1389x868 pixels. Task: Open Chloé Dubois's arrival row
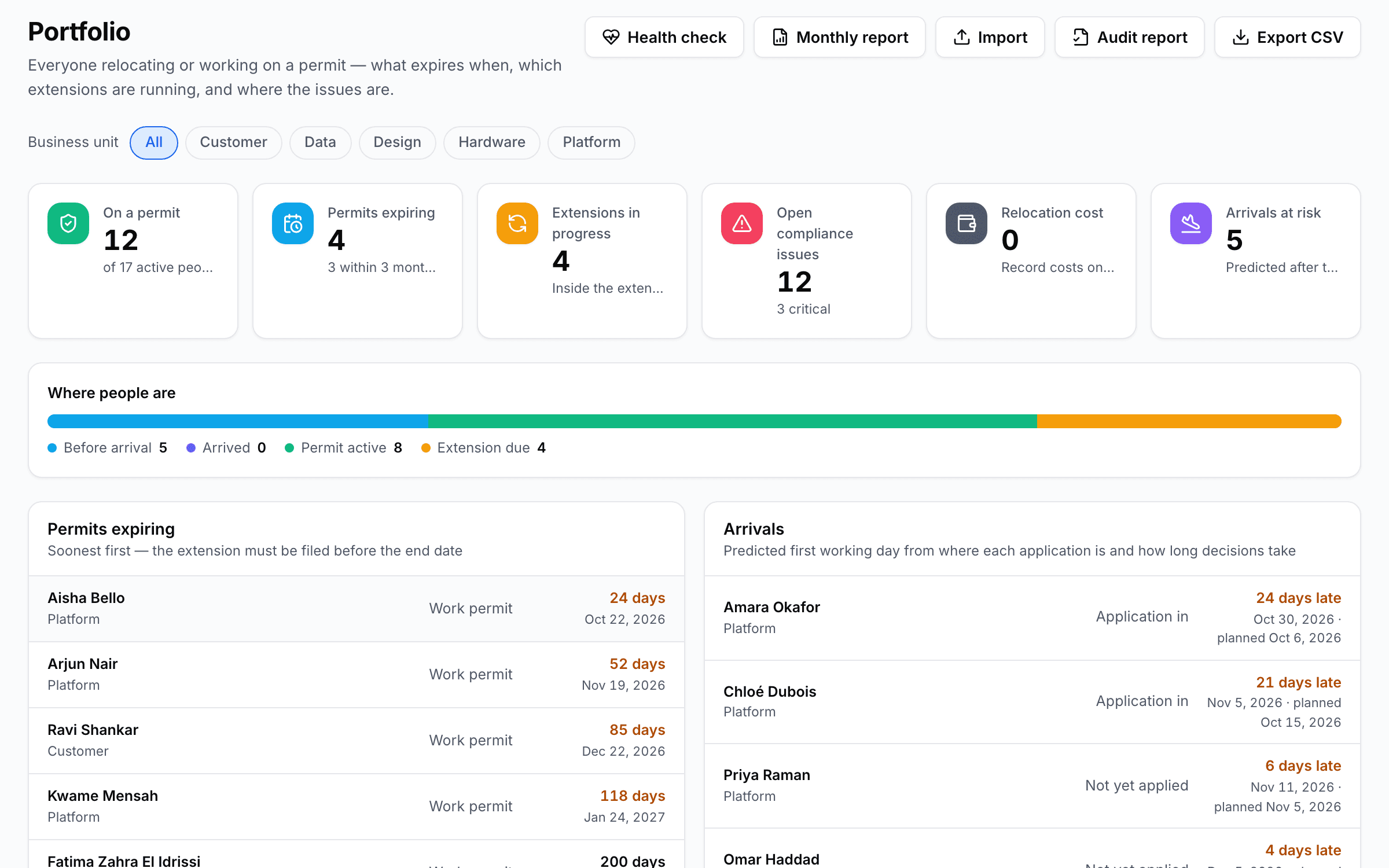(1032, 702)
